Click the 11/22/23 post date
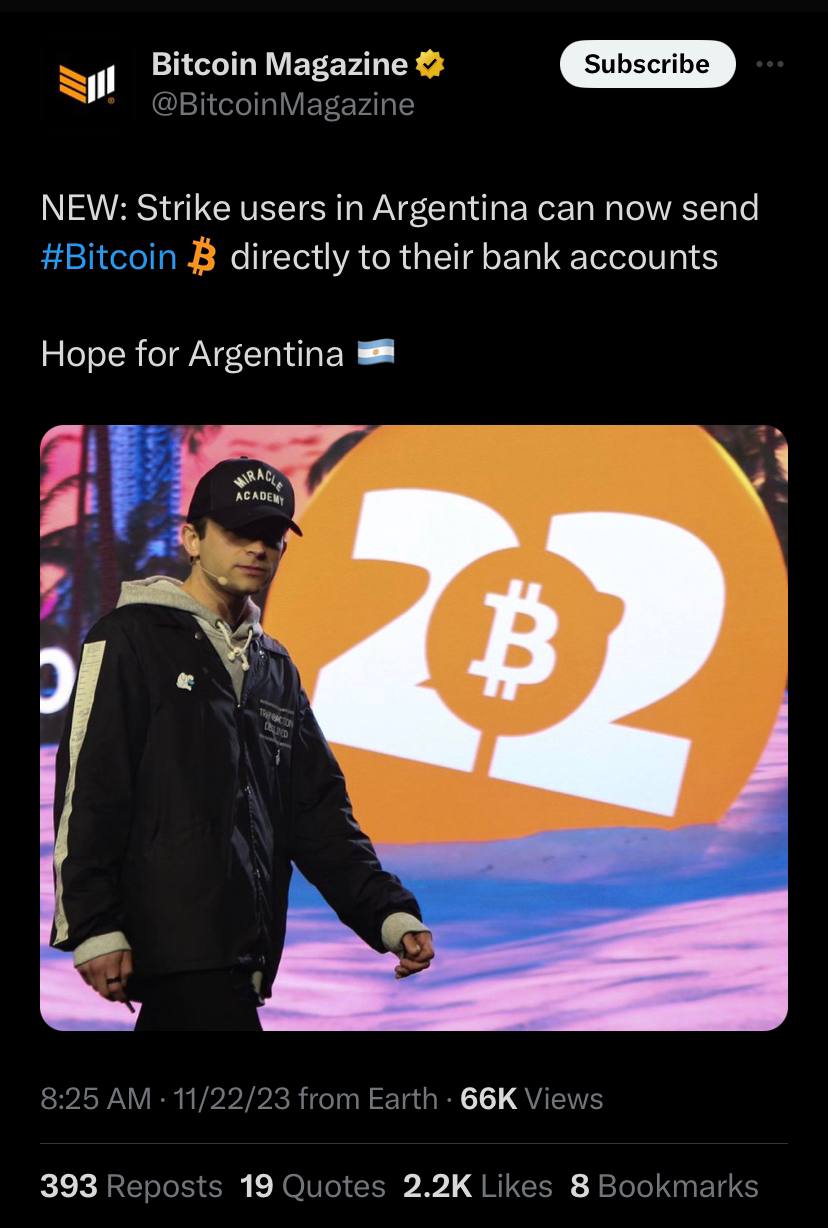This screenshot has height=1228, width=828. pyautogui.click(x=232, y=1099)
